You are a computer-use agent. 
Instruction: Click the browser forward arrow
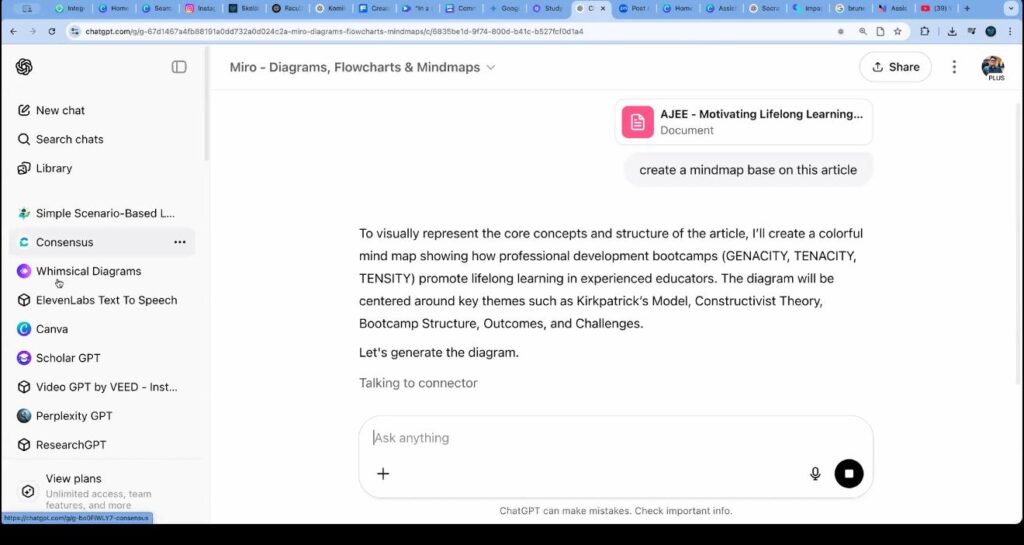click(x=33, y=31)
